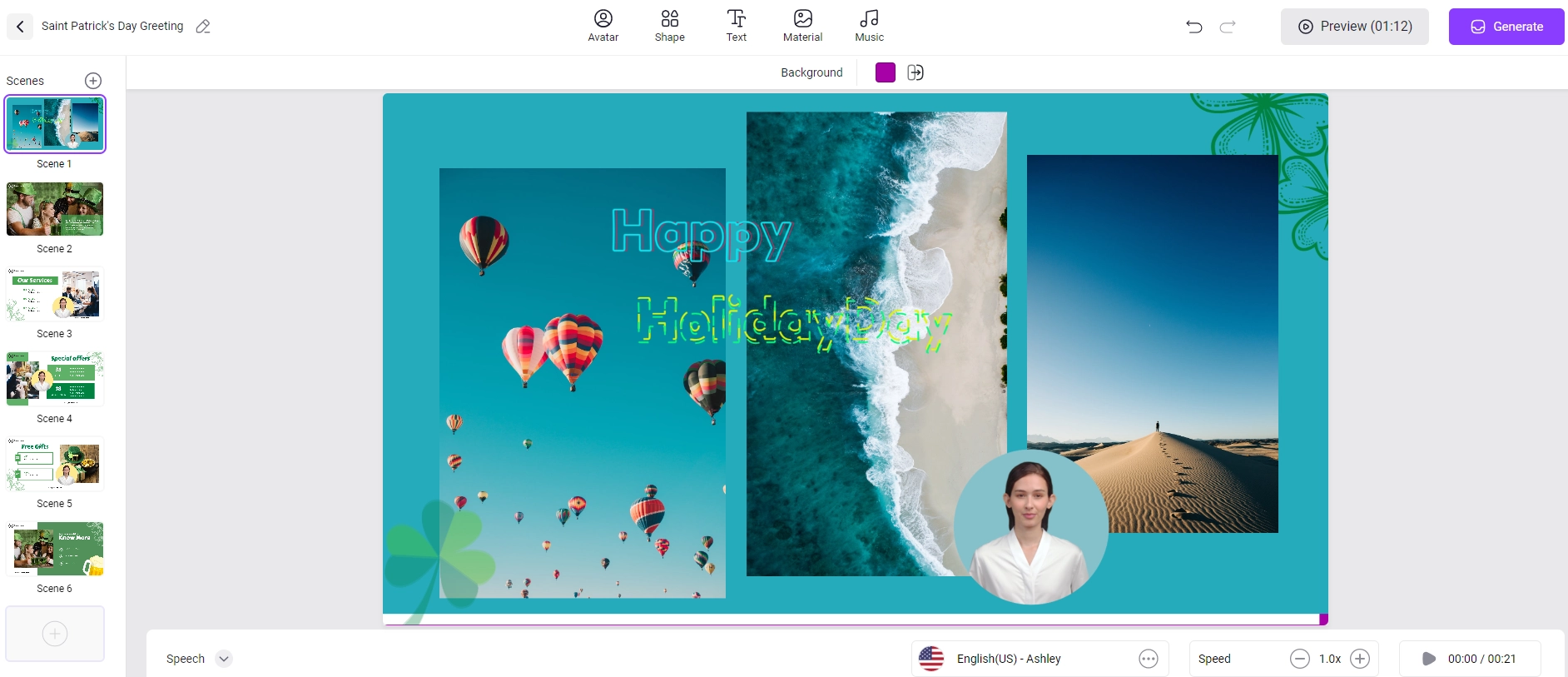Select Scene 5 thumbnail
The image size is (1568, 677).
pos(55,464)
